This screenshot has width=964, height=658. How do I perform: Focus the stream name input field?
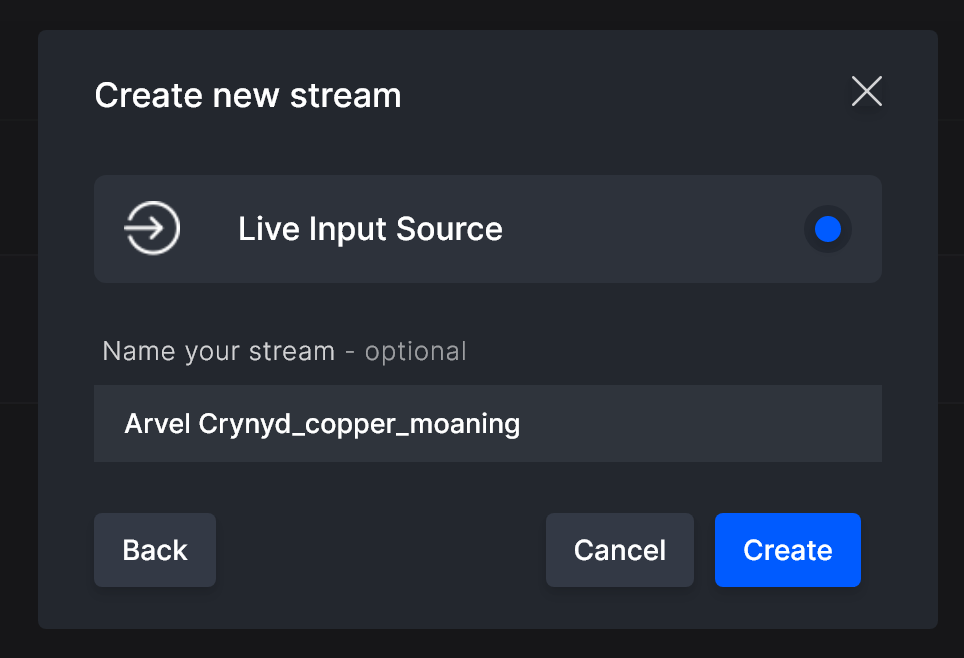[x=488, y=424]
